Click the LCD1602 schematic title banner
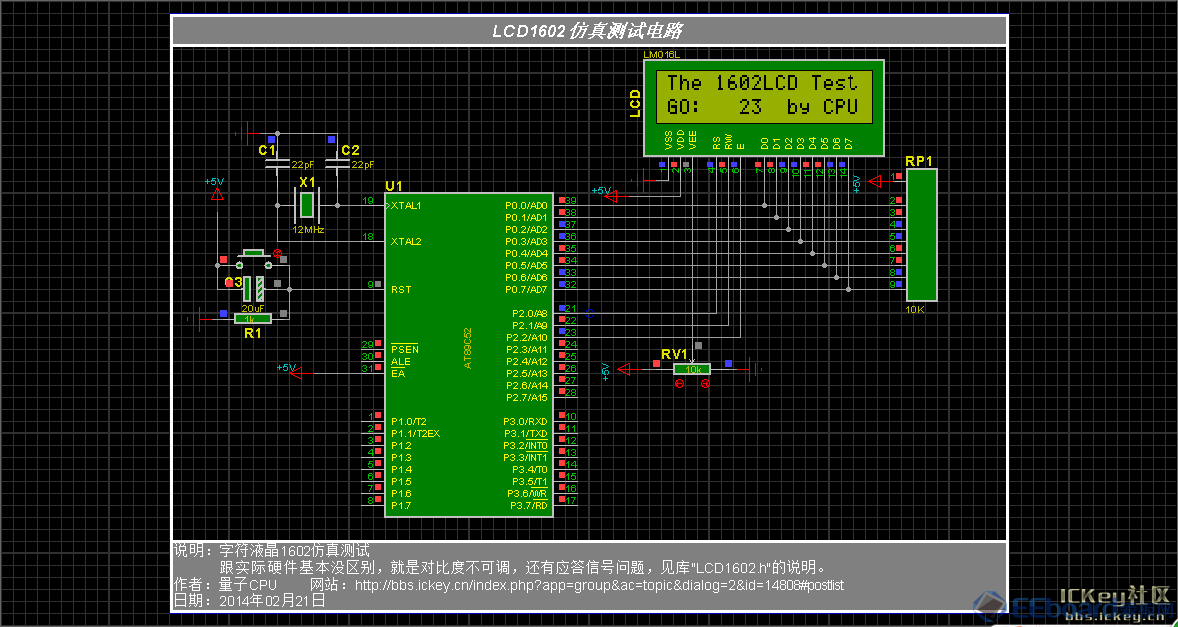Image resolution: width=1178 pixels, height=627 pixels. [x=589, y=31]
